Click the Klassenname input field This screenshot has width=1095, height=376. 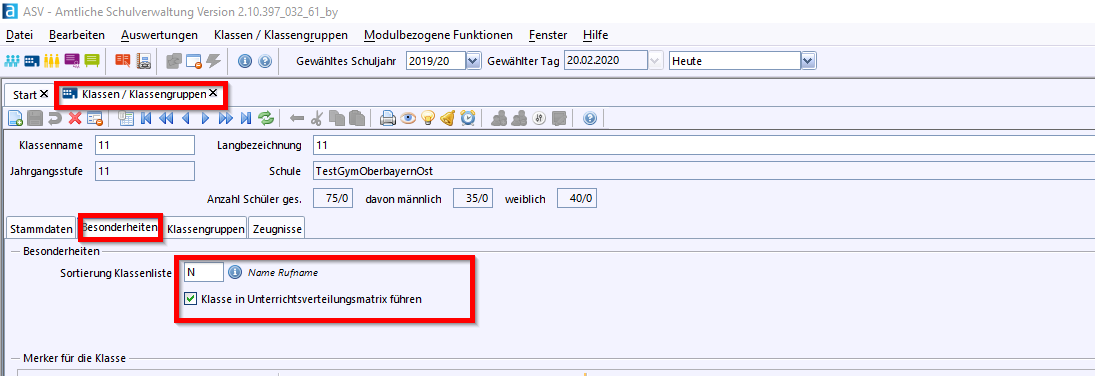145,145
